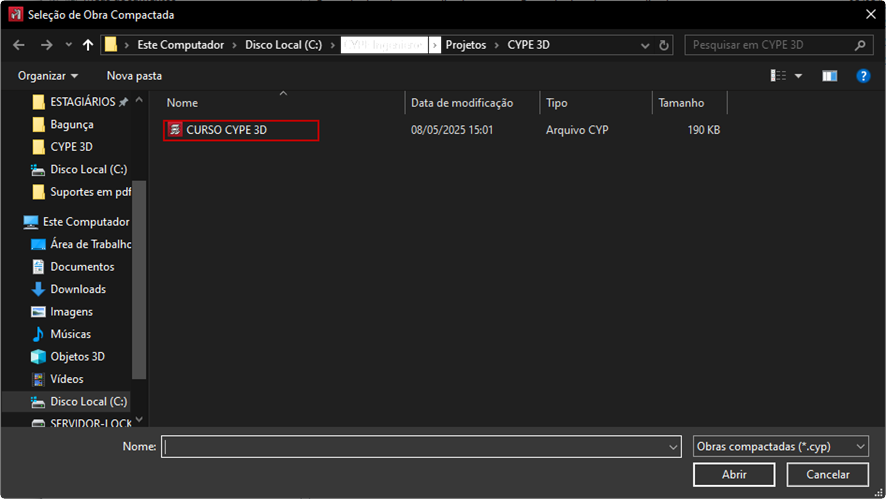Select the CURSO CYPE 3D file

pyautogui.click(x=241, y=130)
